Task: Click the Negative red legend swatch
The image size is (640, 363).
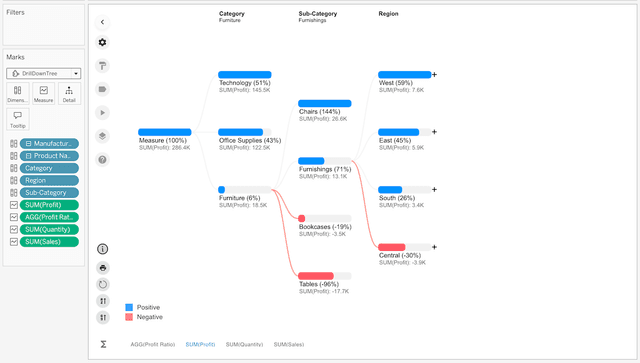Action: [x=129, y=317]
